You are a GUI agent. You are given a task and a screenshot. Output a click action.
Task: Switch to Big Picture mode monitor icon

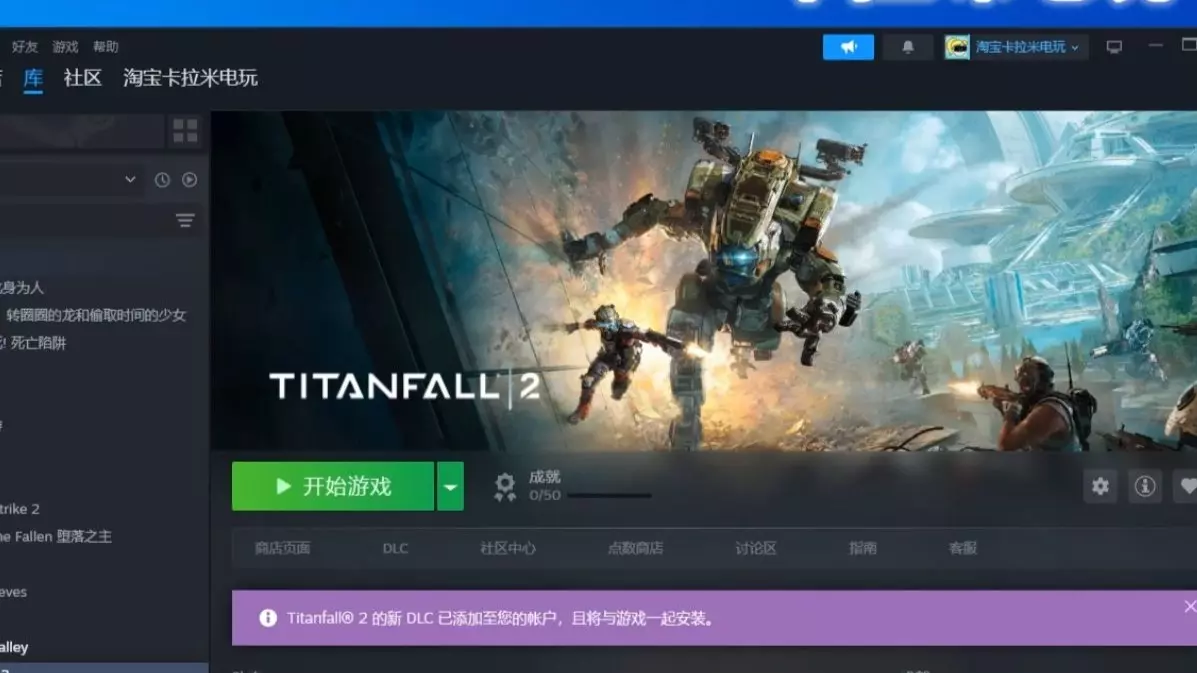pos(1115,47)
